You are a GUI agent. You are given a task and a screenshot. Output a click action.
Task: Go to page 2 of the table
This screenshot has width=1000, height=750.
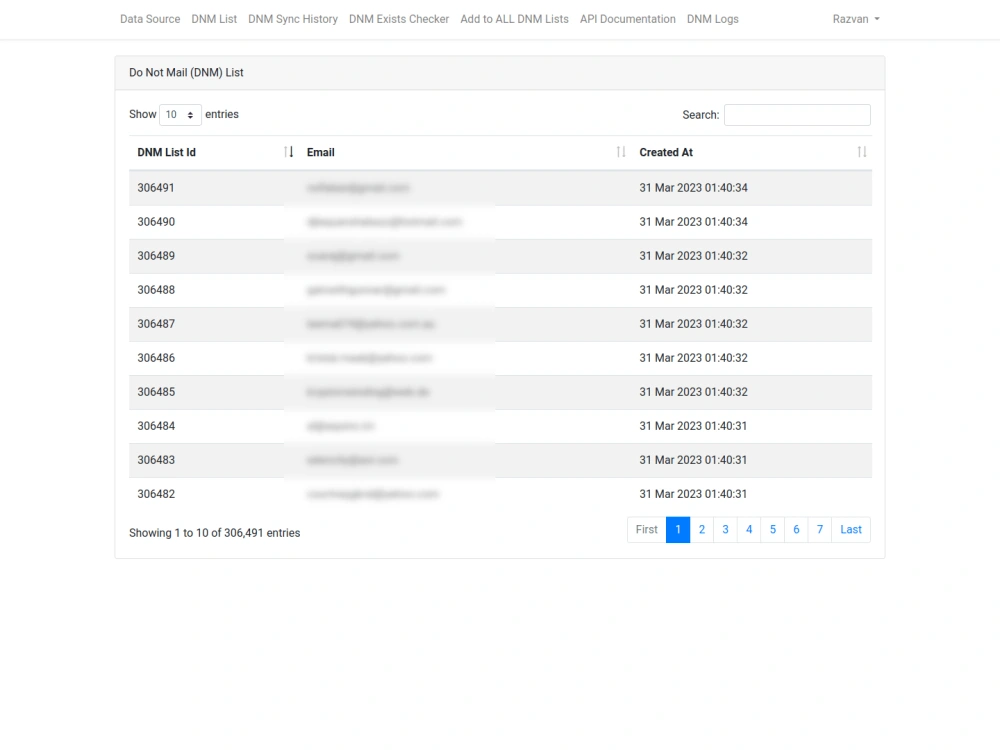[701, 529]
